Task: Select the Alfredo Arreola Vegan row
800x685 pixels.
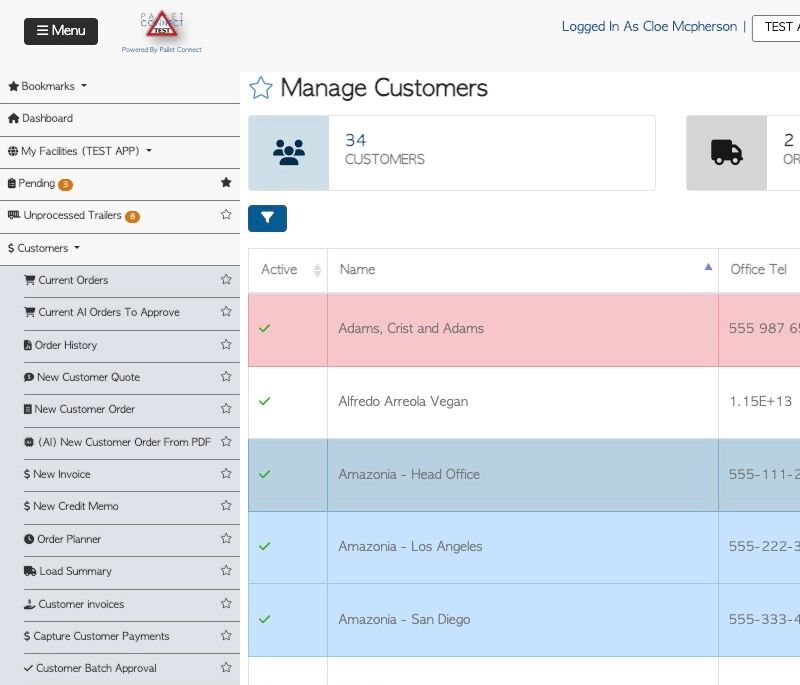Action: (x=524, y=402)
